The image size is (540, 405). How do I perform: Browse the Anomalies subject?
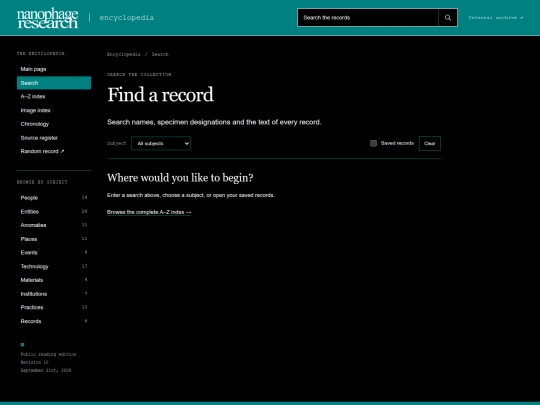pyautogui.click(x=54, y=225)
